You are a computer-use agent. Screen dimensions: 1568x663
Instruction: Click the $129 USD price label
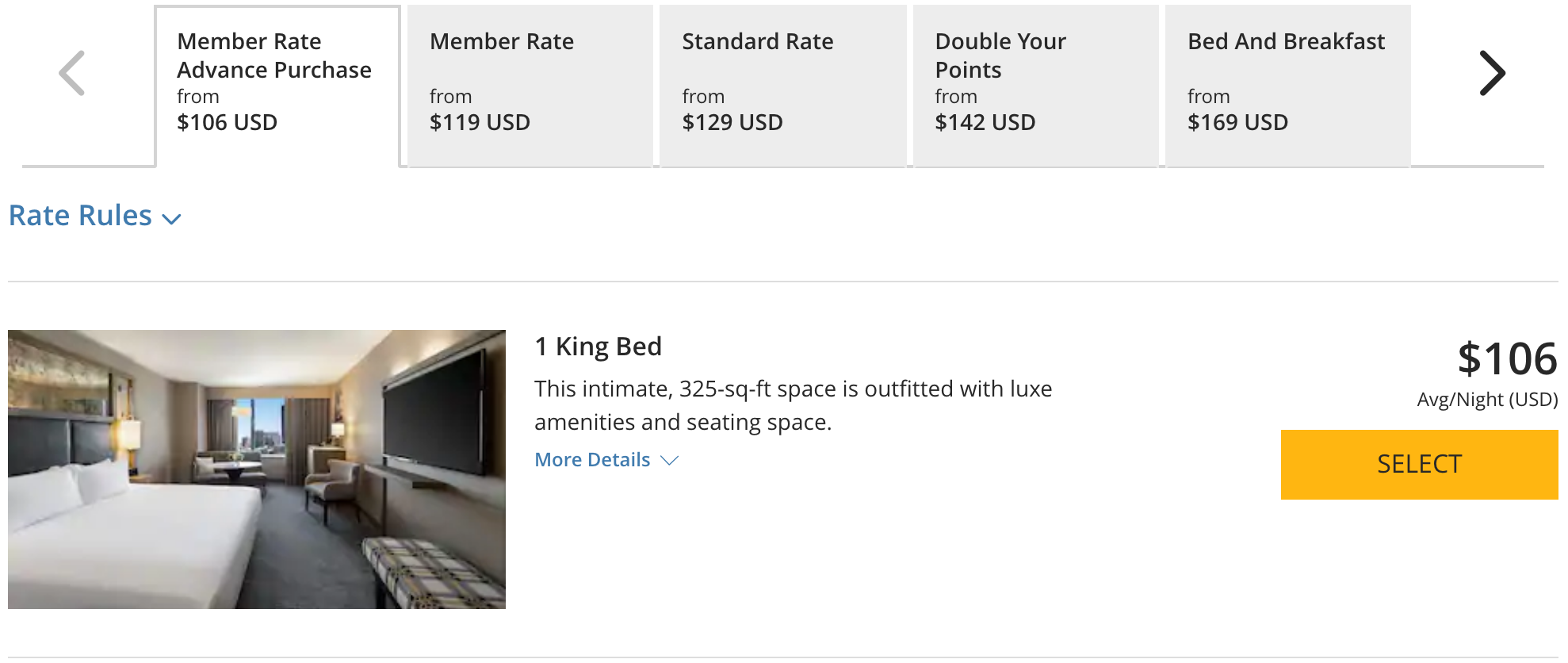(732, 123)
